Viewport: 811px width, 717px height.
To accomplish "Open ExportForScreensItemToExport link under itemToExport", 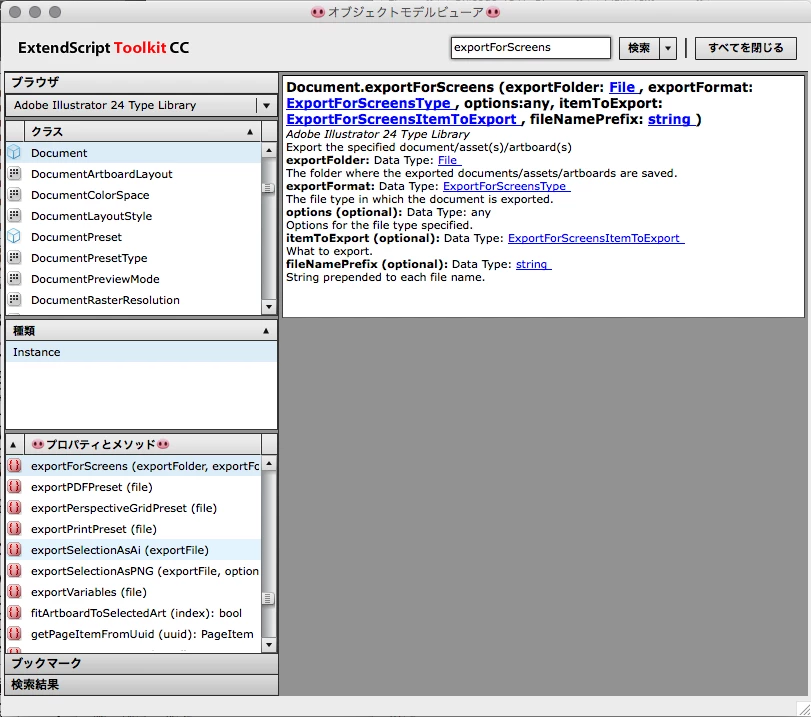I will pyautogui.click(x=596, y=238).
